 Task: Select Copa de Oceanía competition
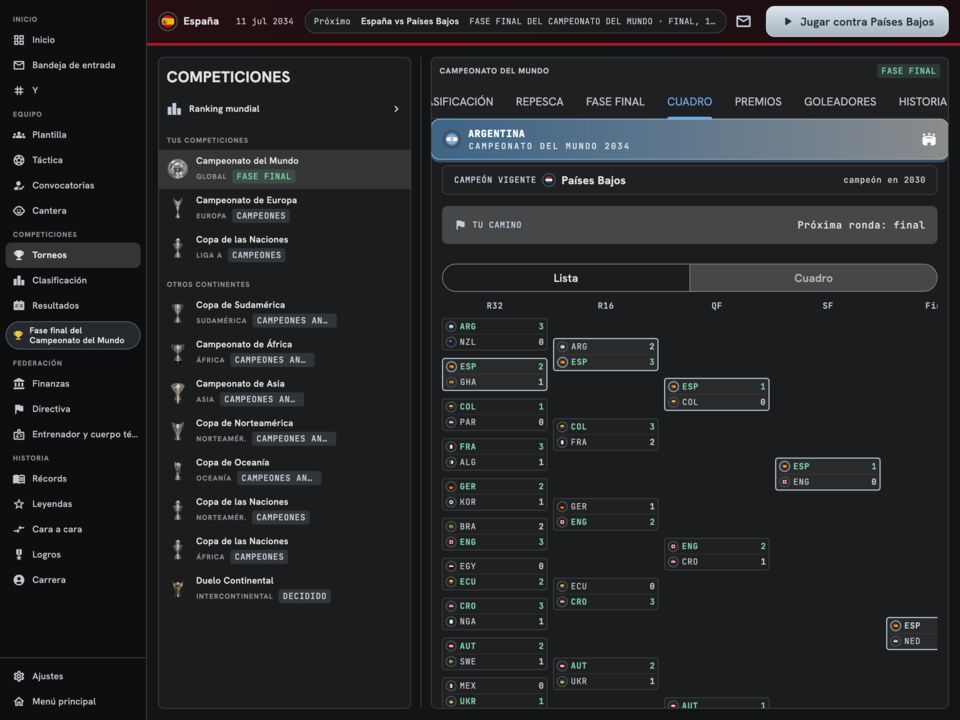(285, 471)
